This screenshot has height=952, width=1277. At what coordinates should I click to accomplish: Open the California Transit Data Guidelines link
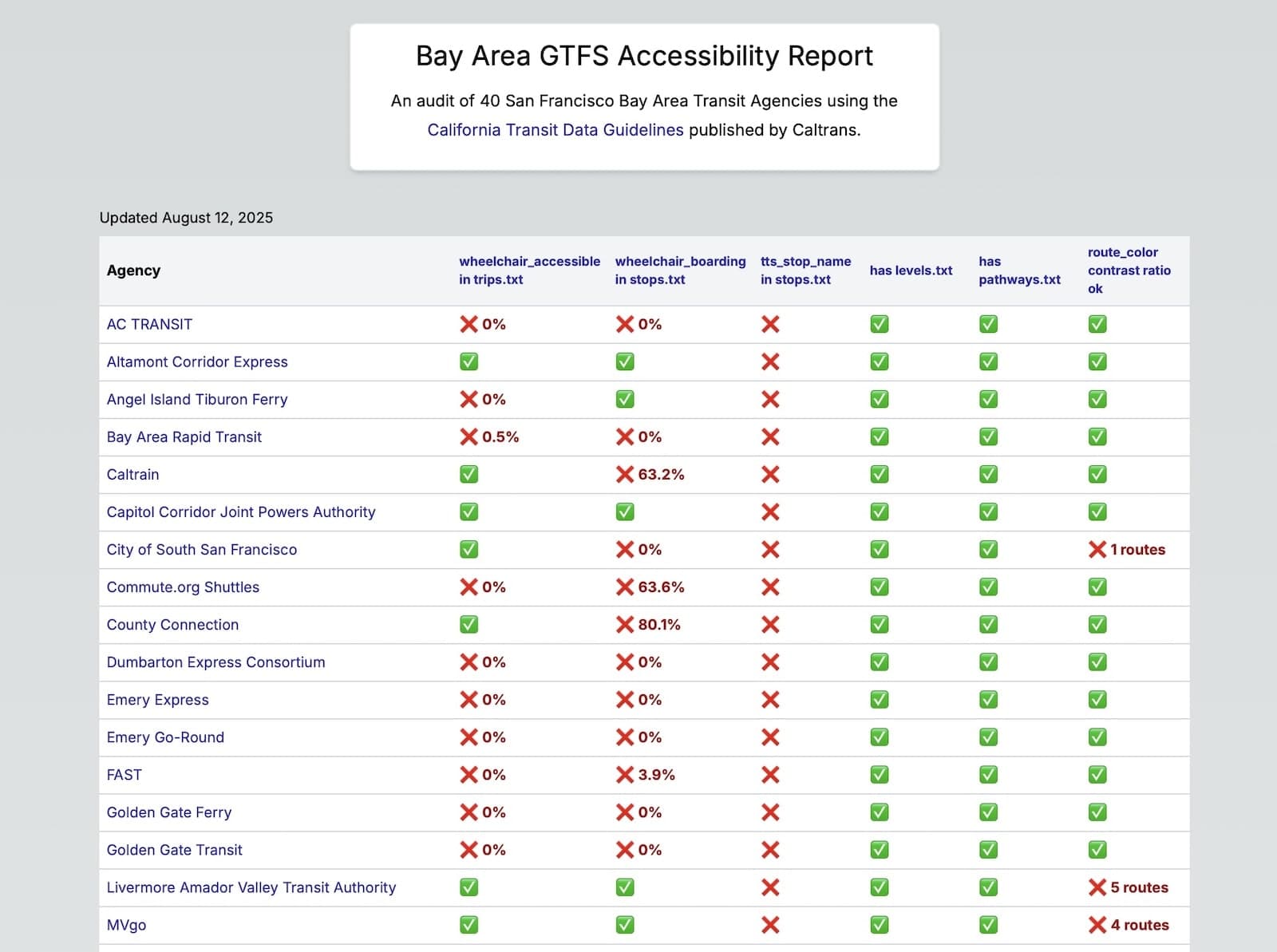[x=555, y=130]
